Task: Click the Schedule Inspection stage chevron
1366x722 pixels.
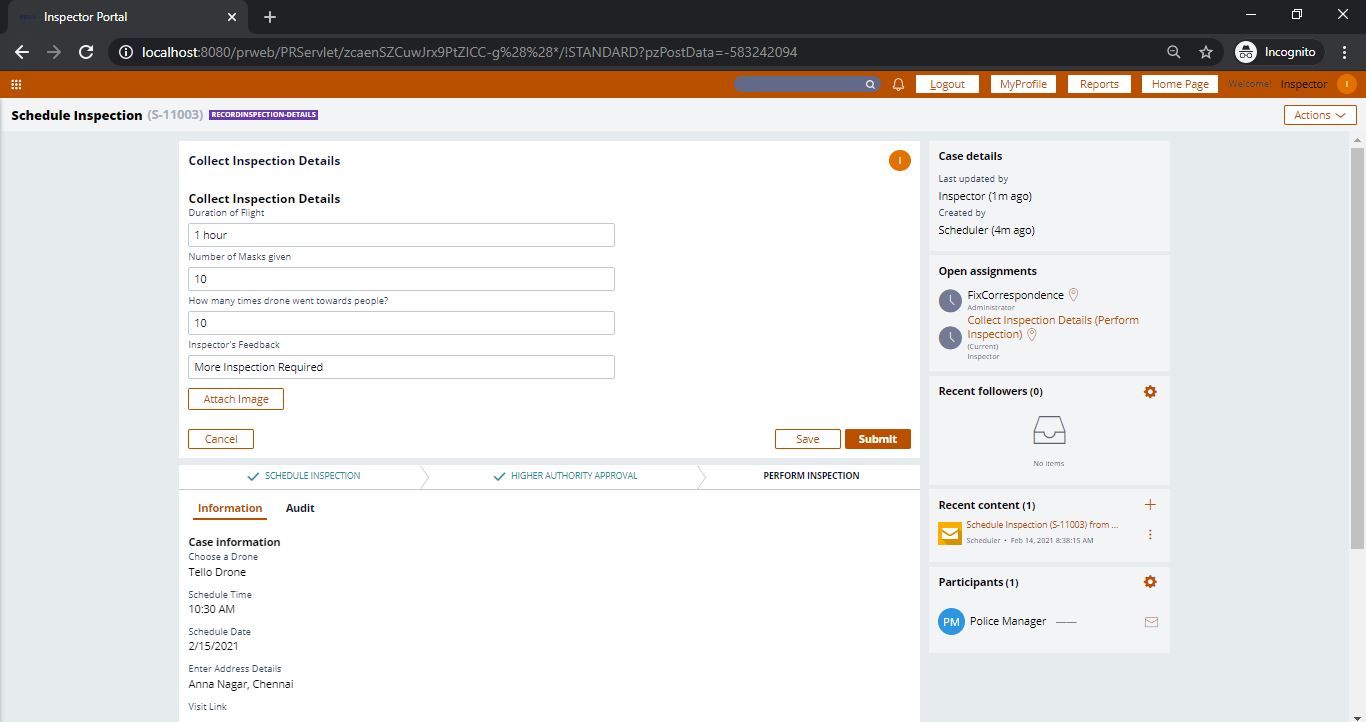Action: (x=303, y=476)
